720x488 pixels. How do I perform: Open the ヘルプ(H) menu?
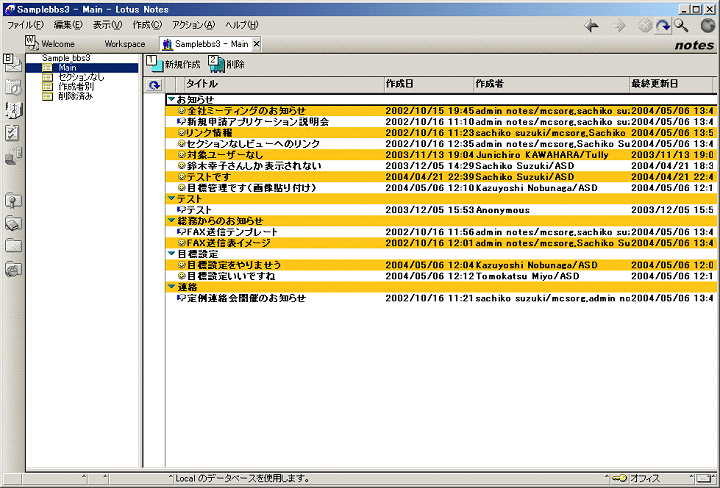242,25
